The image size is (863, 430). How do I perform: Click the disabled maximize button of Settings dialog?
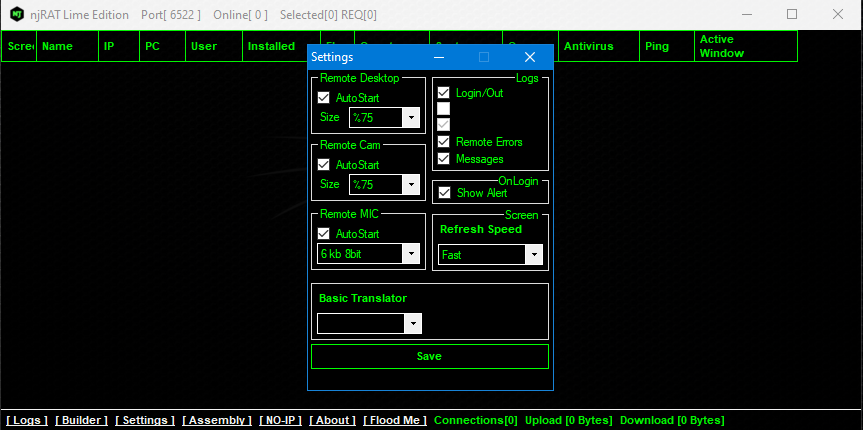484,57
